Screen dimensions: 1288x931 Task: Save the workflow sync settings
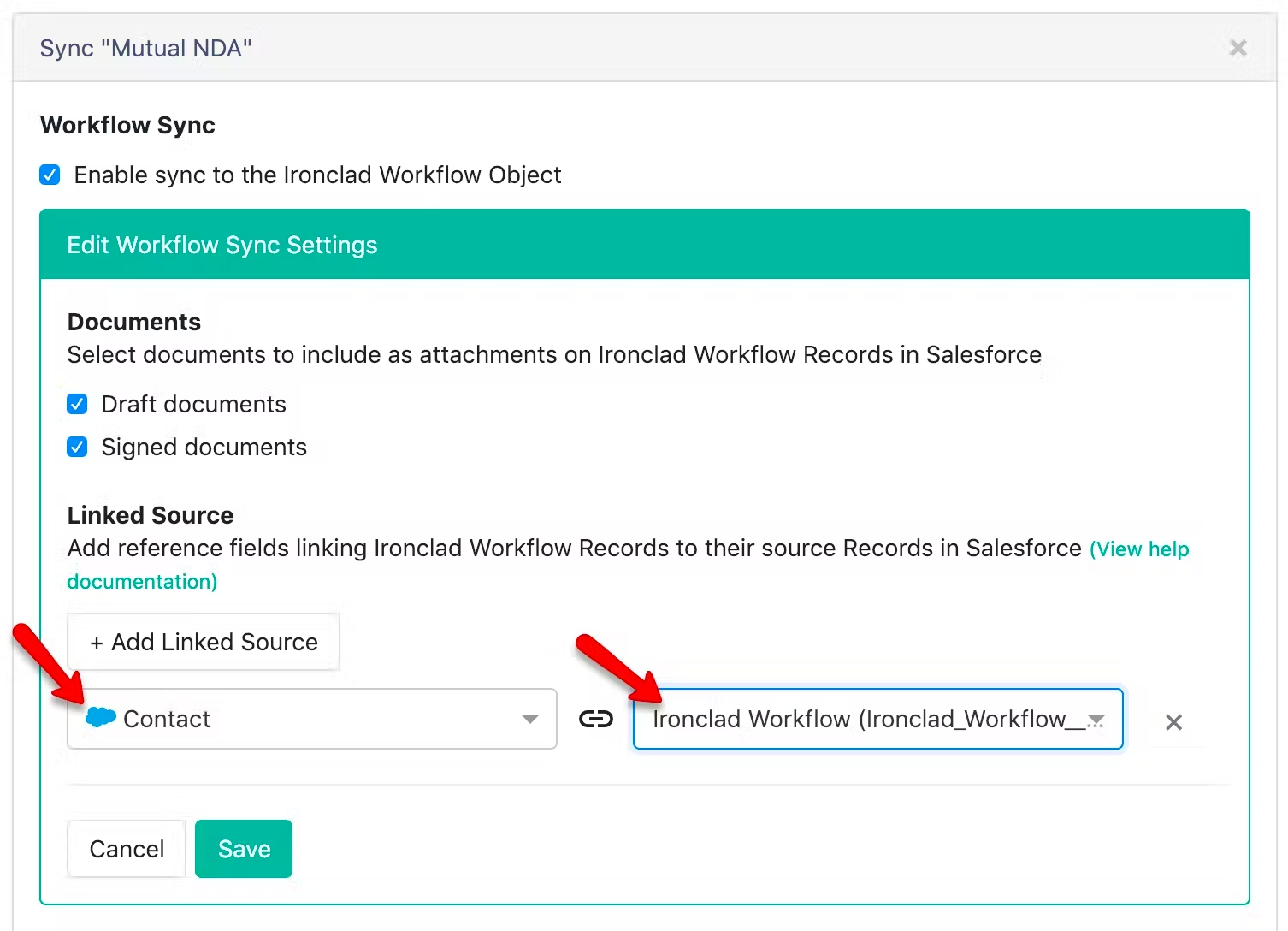click(244, 849)
